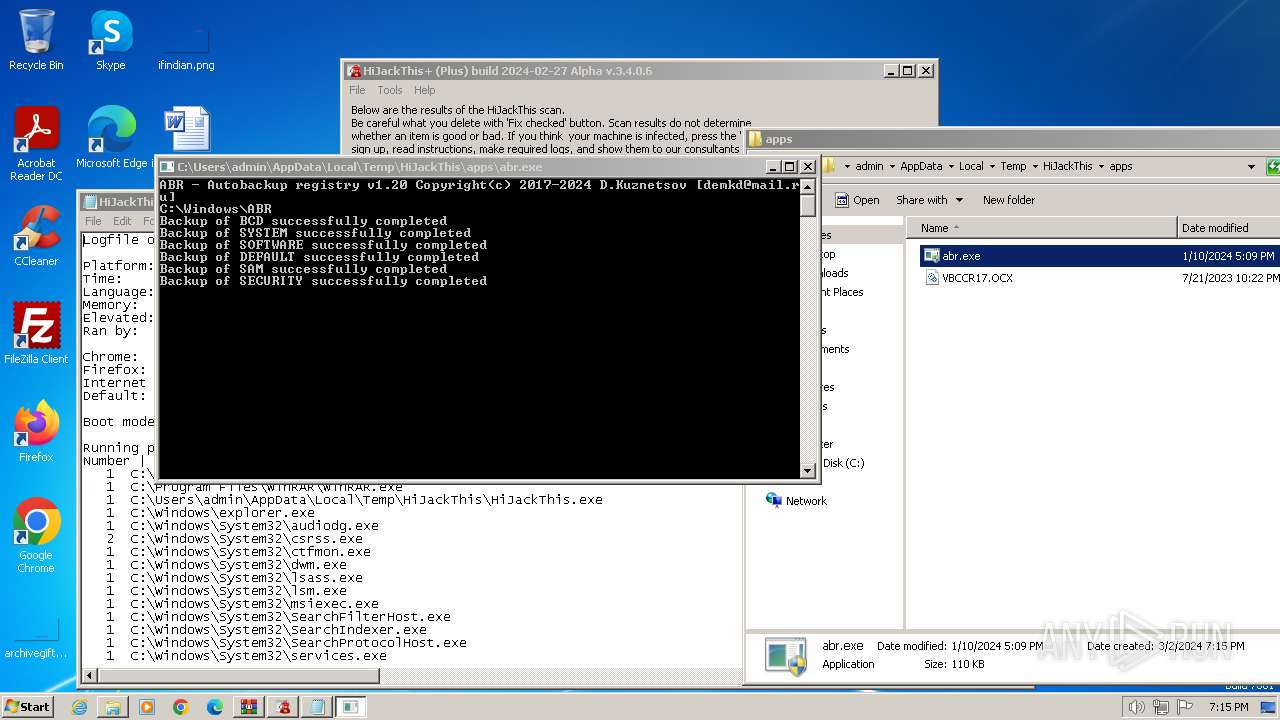This screenshot has height=720, width=1280.
Task: Select abr.exe in file list
Action: (1099, 256)
